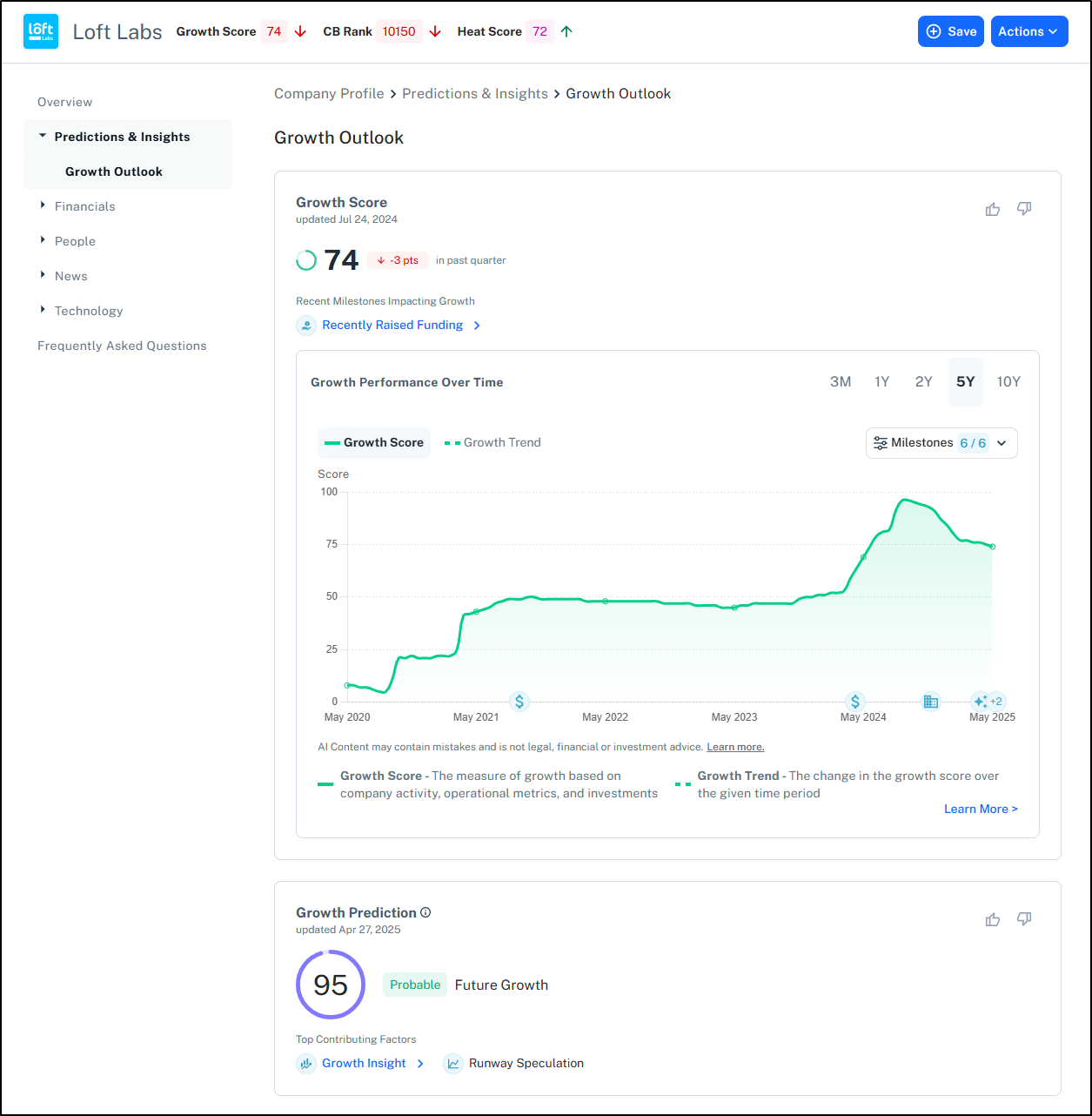1092x1116 pixels.
Task: Click the Loft Labs logo icon
Action: click(x=41, y=31)
